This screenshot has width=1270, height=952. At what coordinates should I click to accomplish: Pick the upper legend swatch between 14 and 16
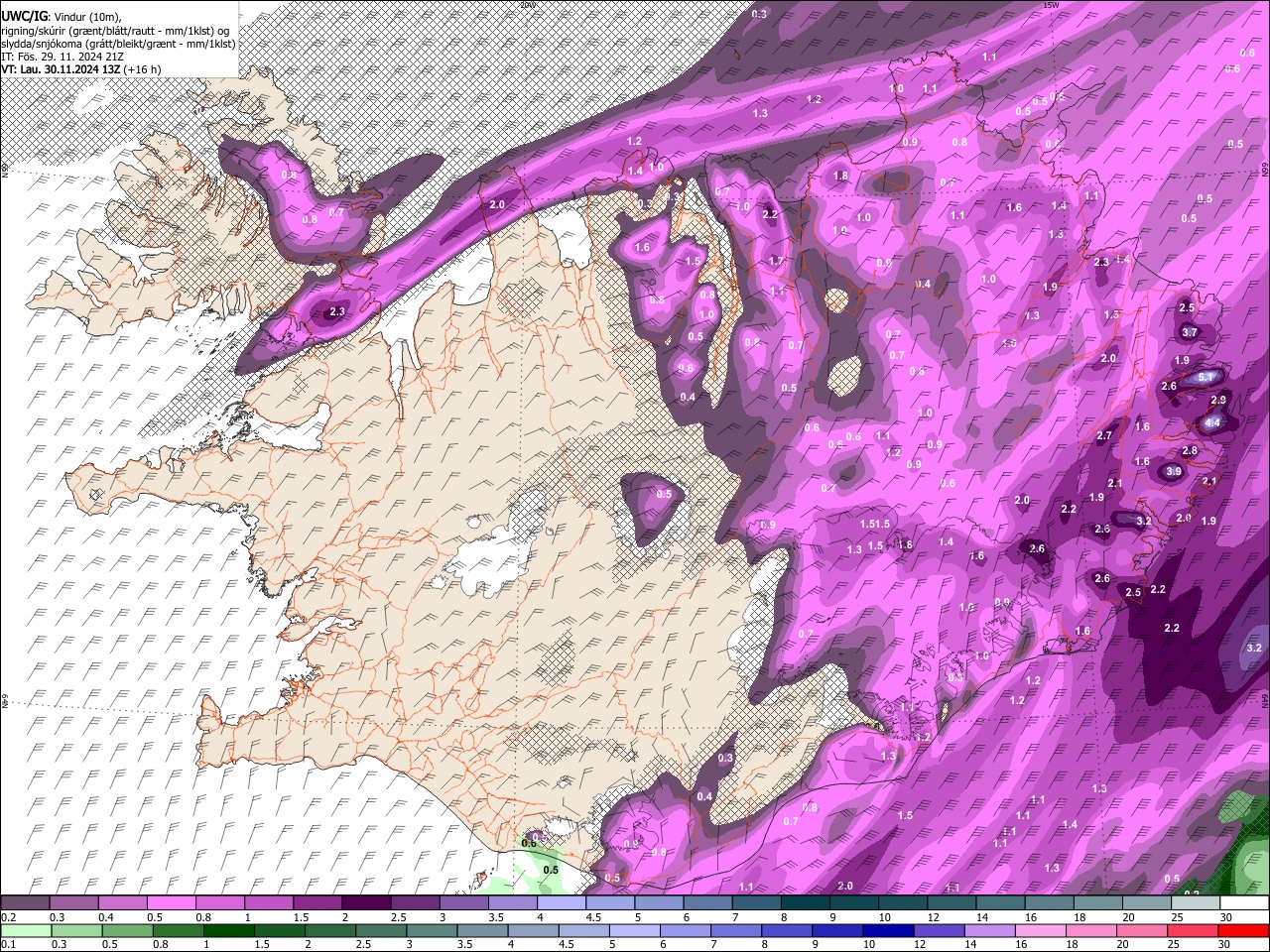pos(1000,903)
